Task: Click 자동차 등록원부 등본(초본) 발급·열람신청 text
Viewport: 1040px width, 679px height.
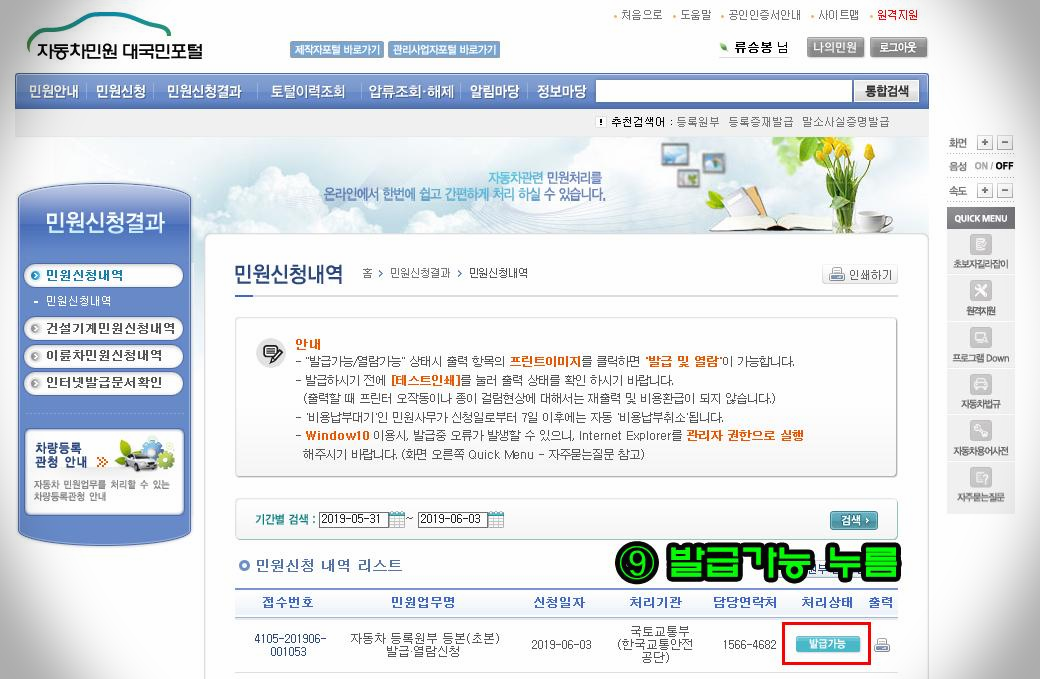Action: tap(424, 645)
